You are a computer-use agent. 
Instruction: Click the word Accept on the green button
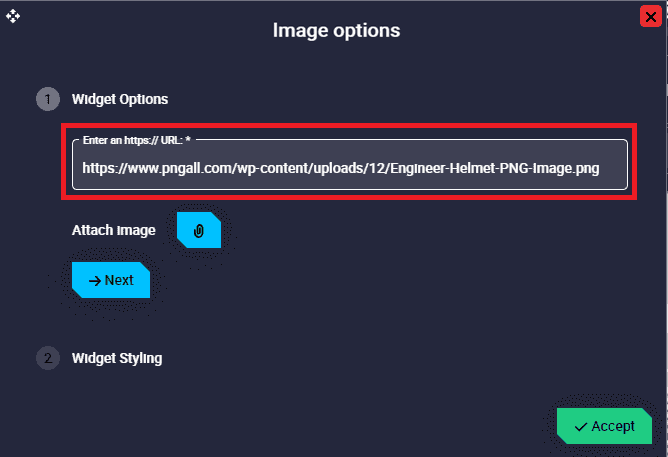point(613,426)
